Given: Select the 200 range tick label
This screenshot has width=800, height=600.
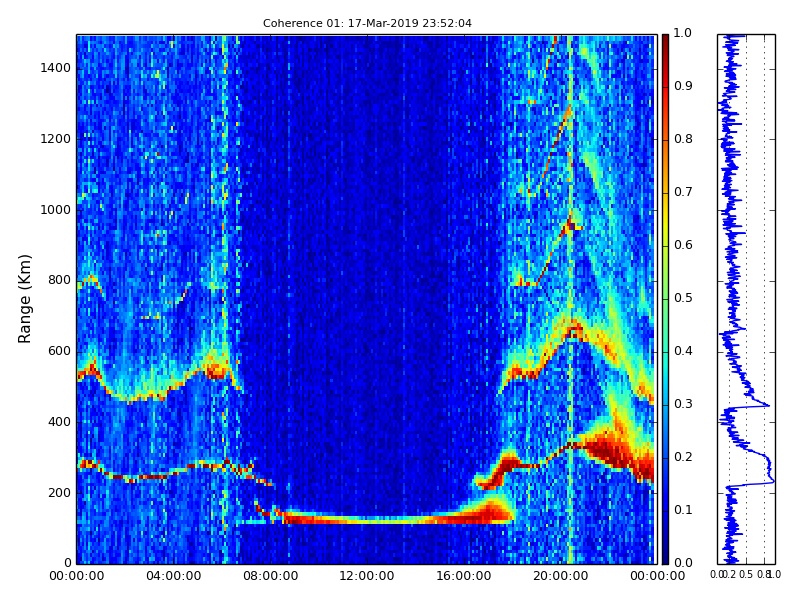Looking at the screenshot, I should (x=60, y=493).
